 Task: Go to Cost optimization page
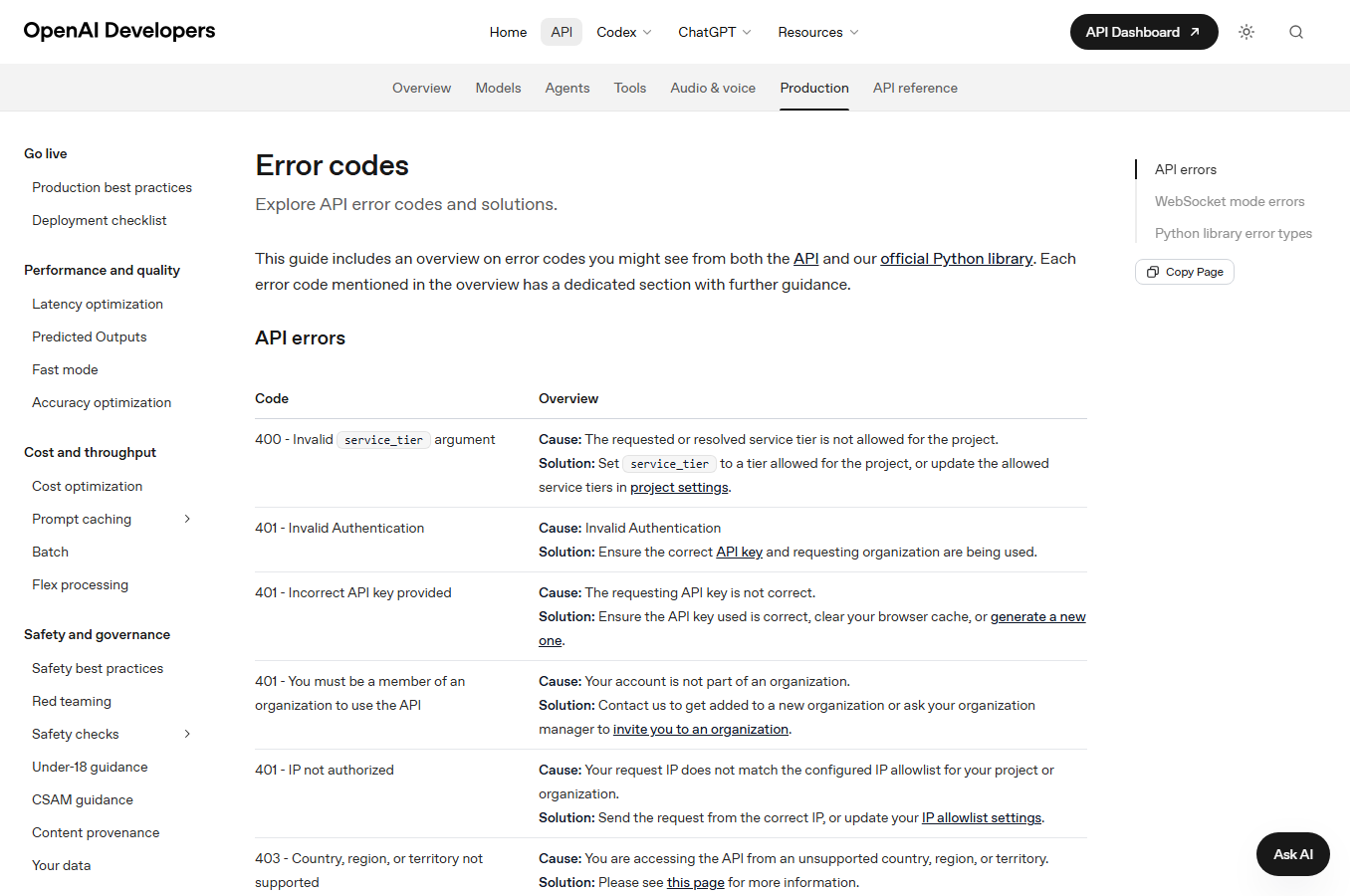[88, 486]
